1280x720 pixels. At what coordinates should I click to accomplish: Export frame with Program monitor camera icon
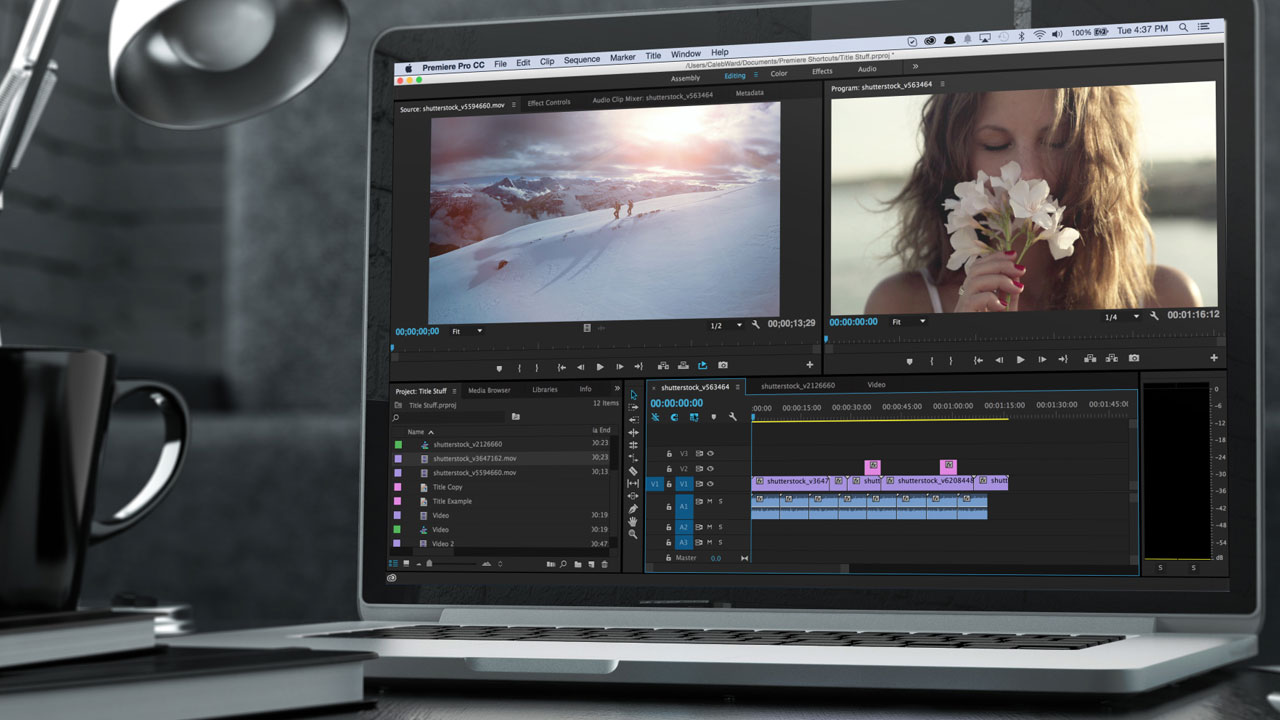(1134, 359)
